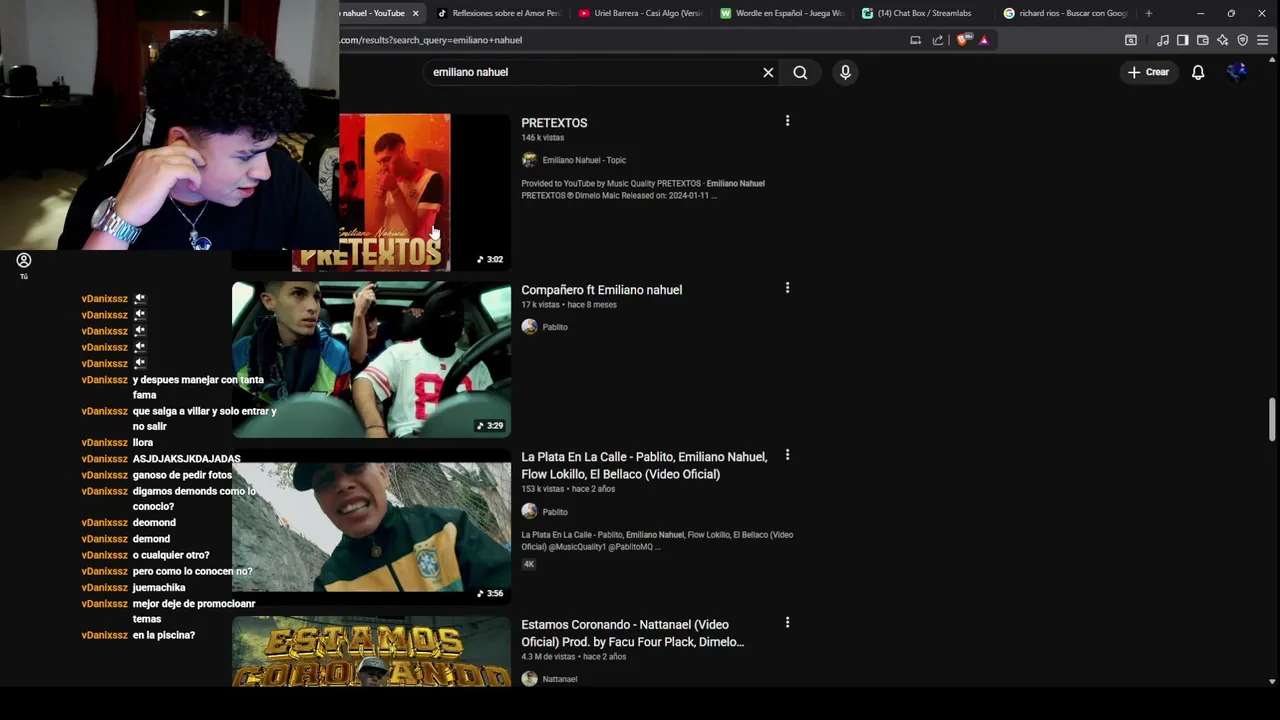Open the more options menu for the PRETEXTOS video
This screenshot has height=720, width=1280.
click(x=787, y=121)
